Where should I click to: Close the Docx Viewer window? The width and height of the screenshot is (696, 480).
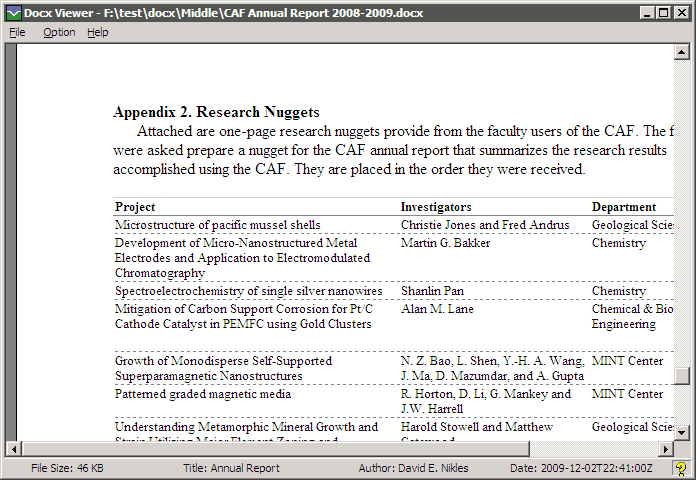click(680, 13)
